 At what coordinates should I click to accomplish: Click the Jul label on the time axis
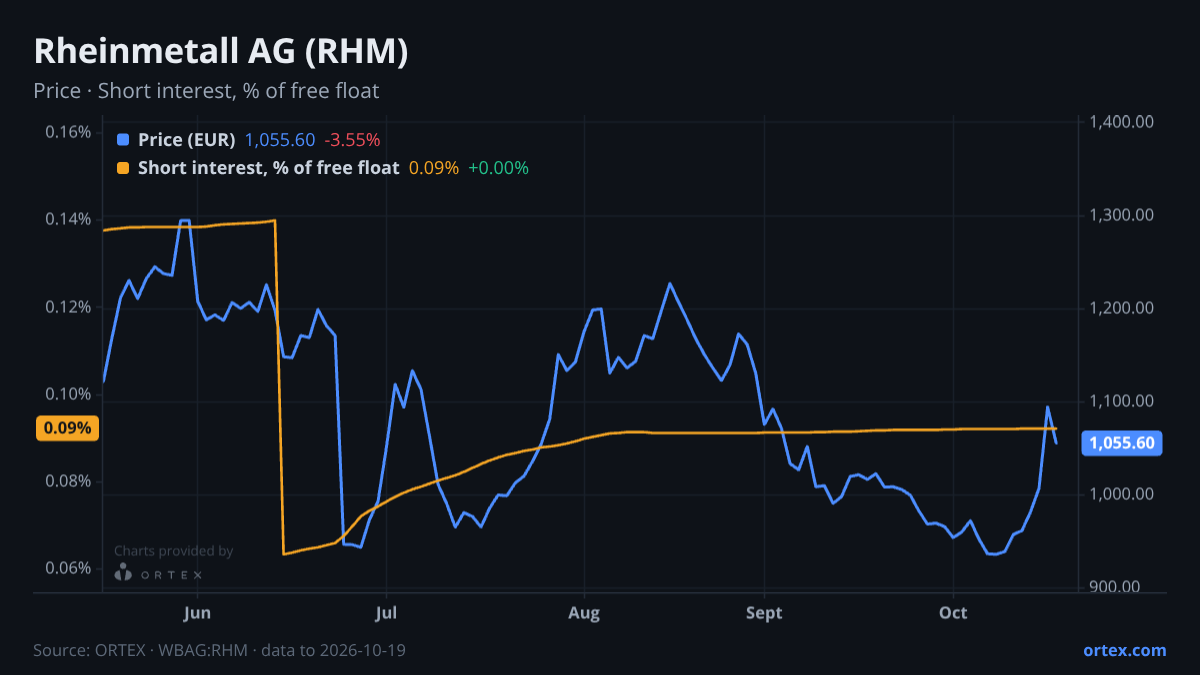(x=386, y=613)
